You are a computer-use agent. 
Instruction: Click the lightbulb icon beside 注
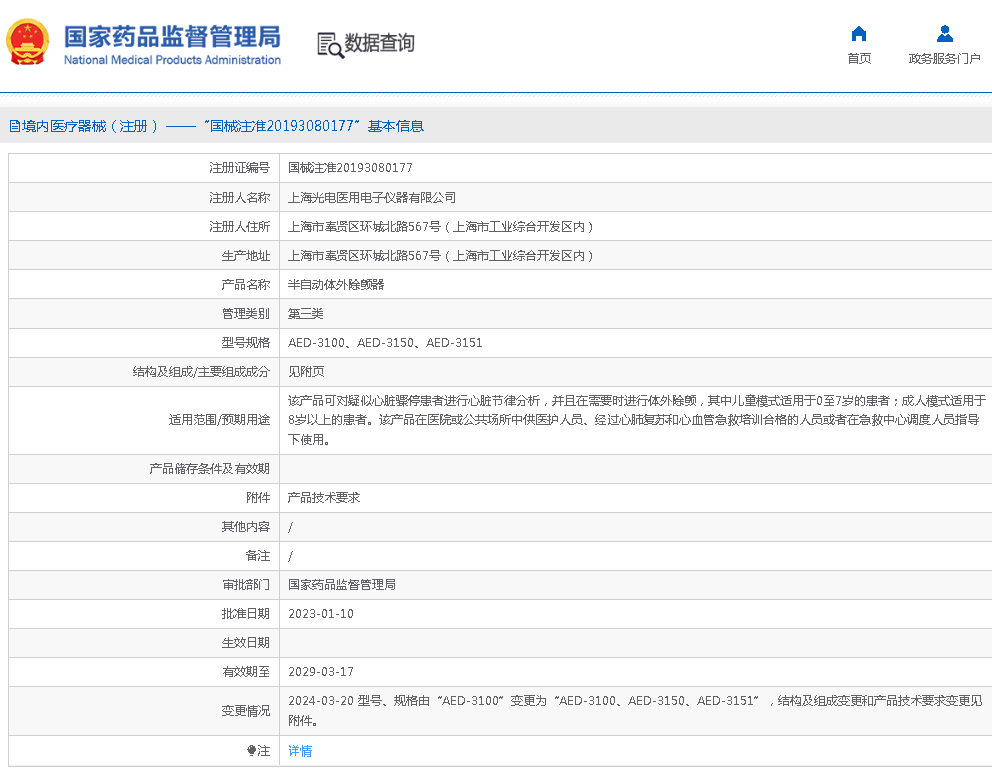pyautogui.click(x=251, y=751)
